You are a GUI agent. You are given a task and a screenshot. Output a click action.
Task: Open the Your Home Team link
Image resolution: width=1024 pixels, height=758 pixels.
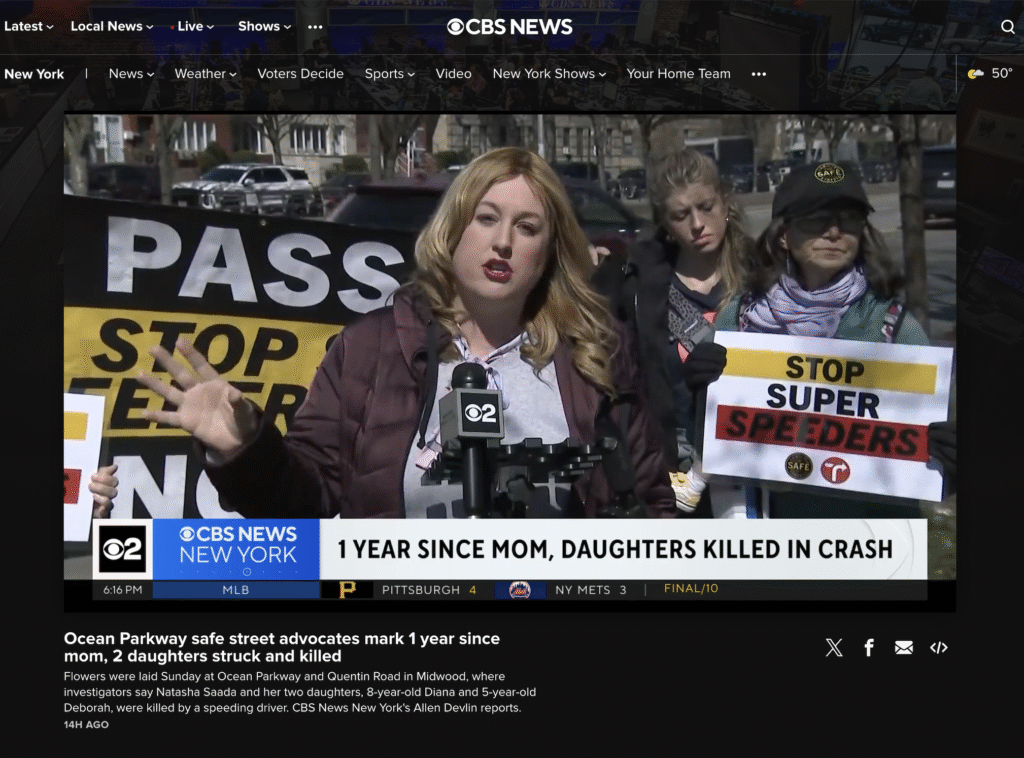click(678, 74)
